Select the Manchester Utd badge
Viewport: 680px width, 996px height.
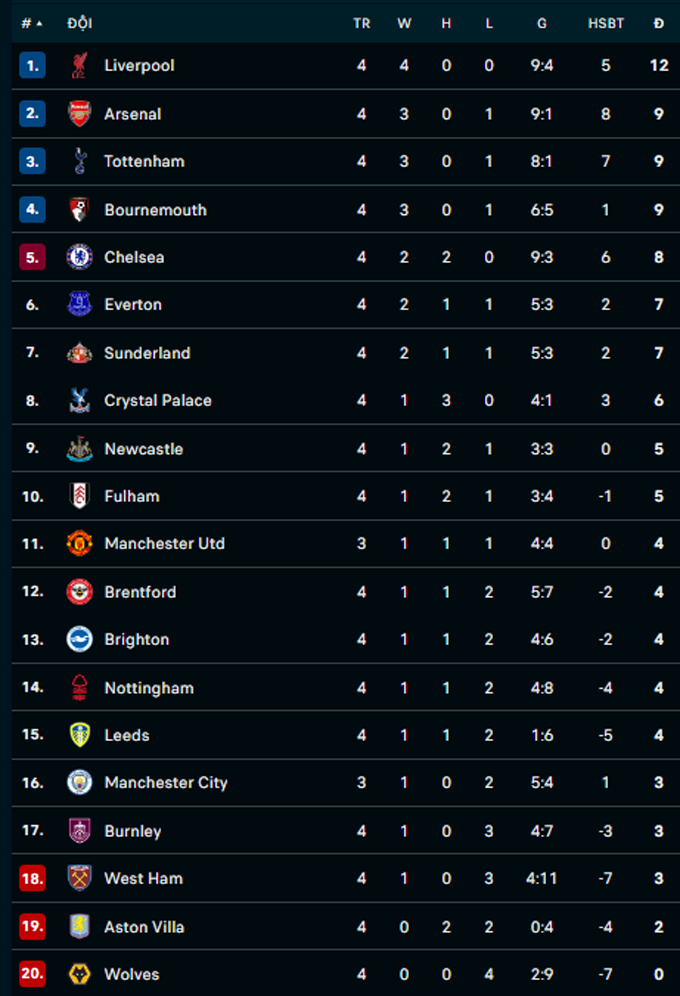(x=79, y=543)
